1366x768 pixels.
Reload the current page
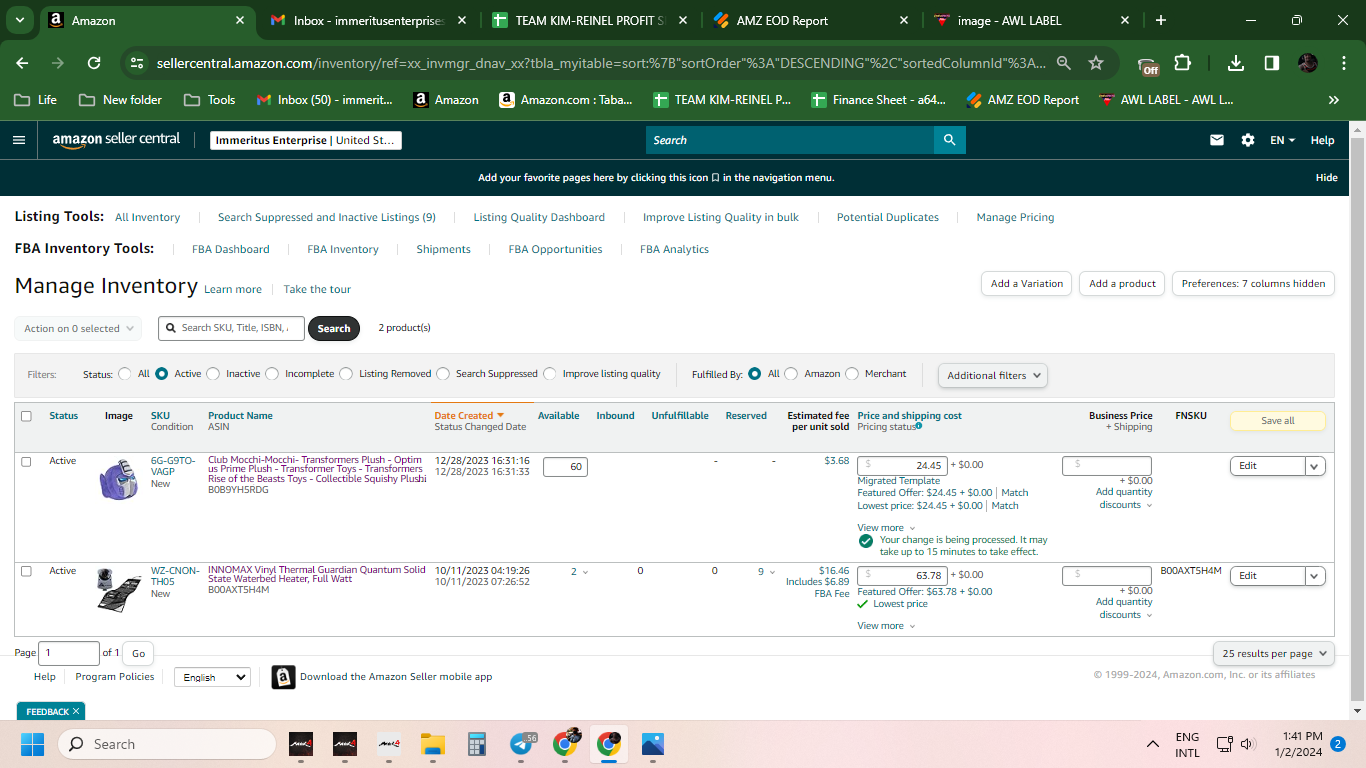pyautogui.click(x=94, y=63)
